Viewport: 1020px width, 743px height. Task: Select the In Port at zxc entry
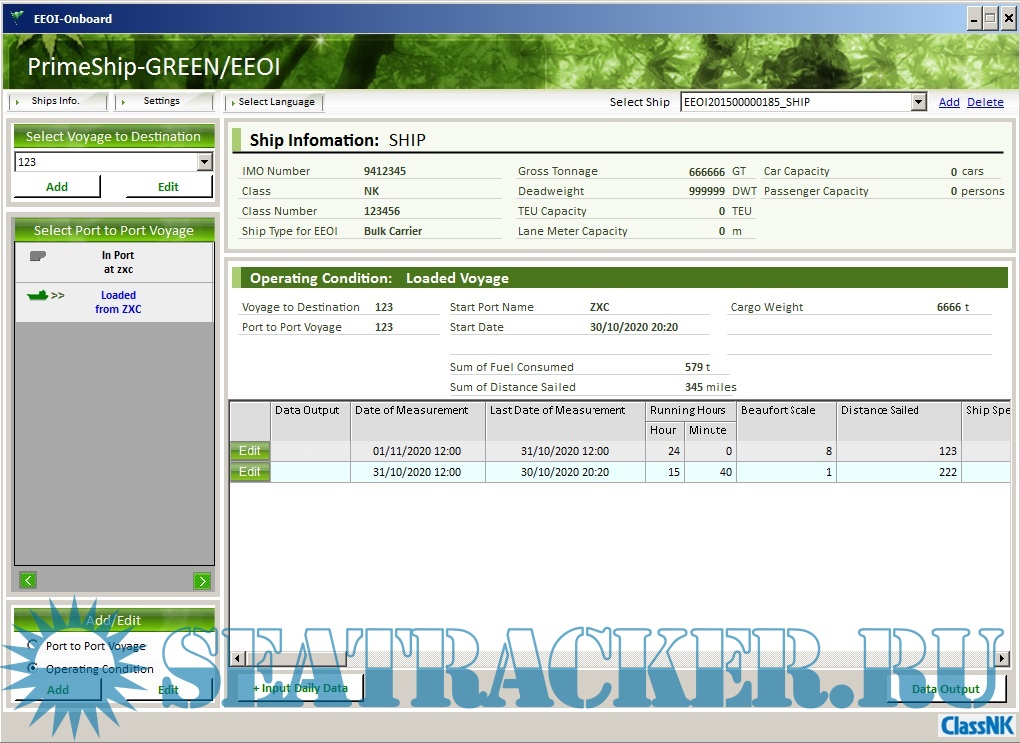(114, 262)
